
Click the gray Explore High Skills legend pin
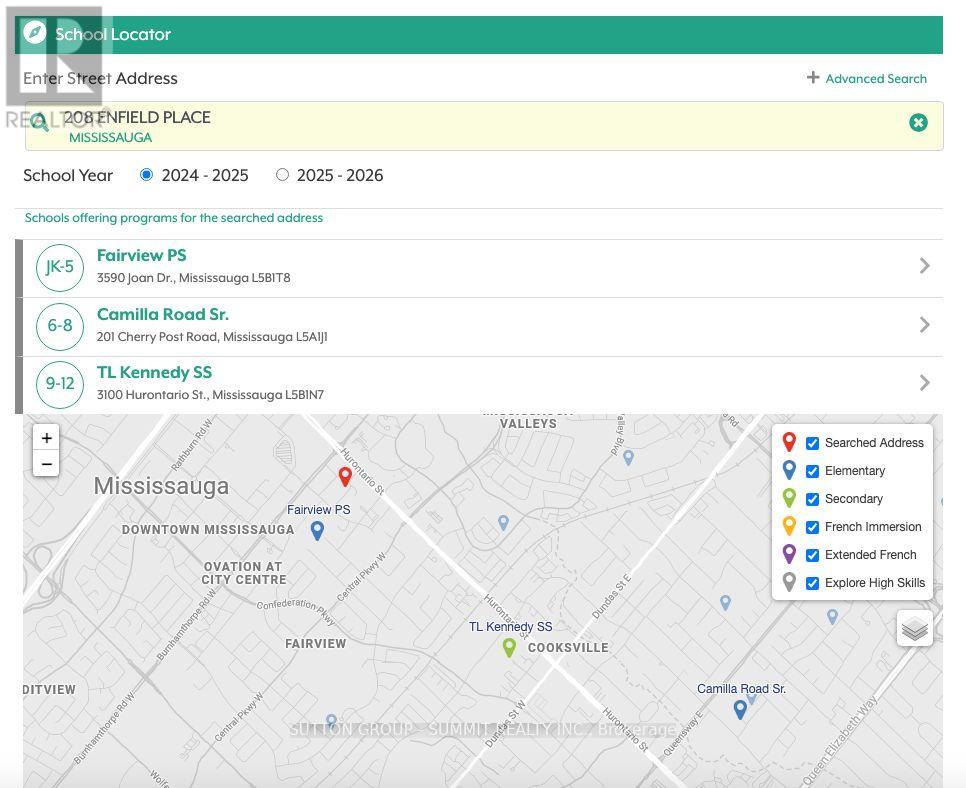(x=789, y=582)
